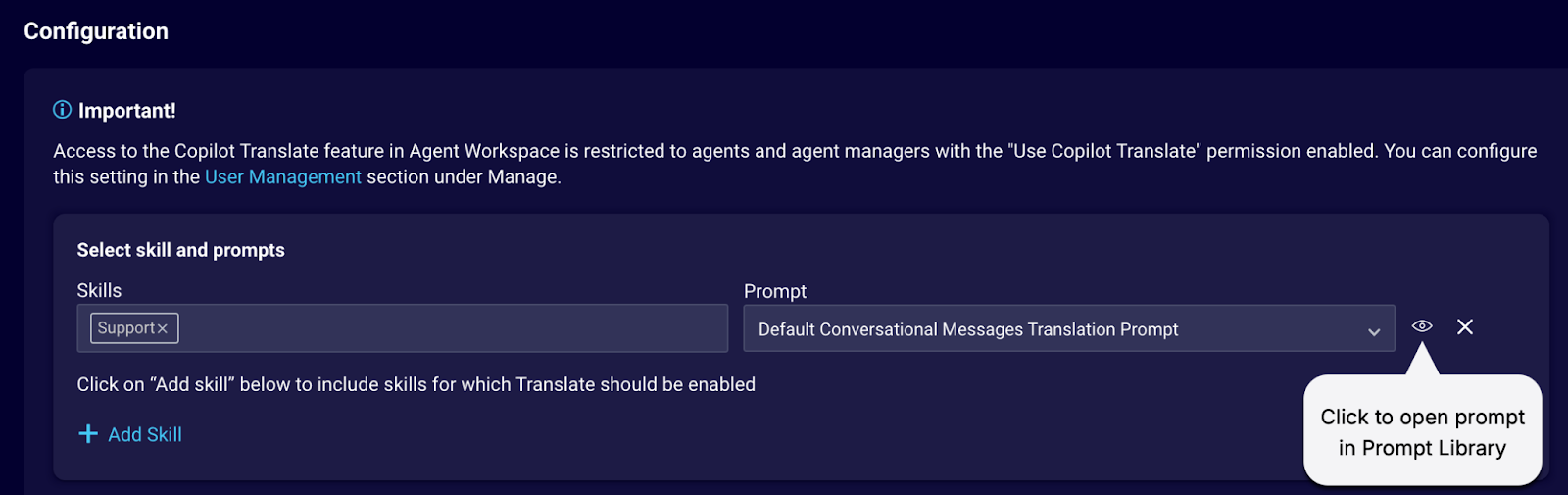Focus the empty area of the Skills field
The height and width of the screenshot is (495, 1568).
(451, 328)
